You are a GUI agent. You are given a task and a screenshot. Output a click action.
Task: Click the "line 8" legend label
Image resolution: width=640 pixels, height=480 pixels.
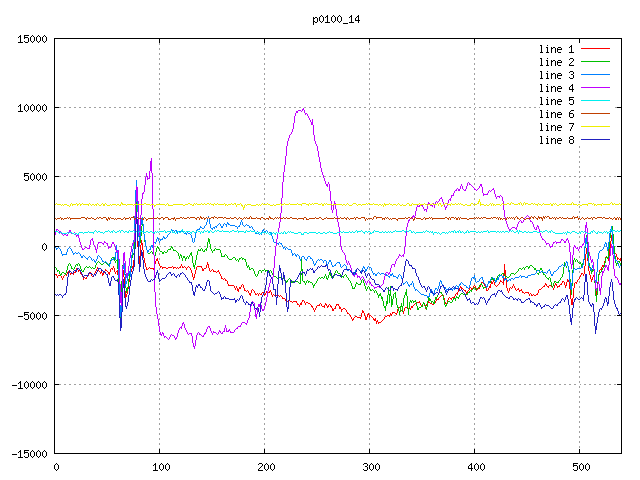click(556, 140)
